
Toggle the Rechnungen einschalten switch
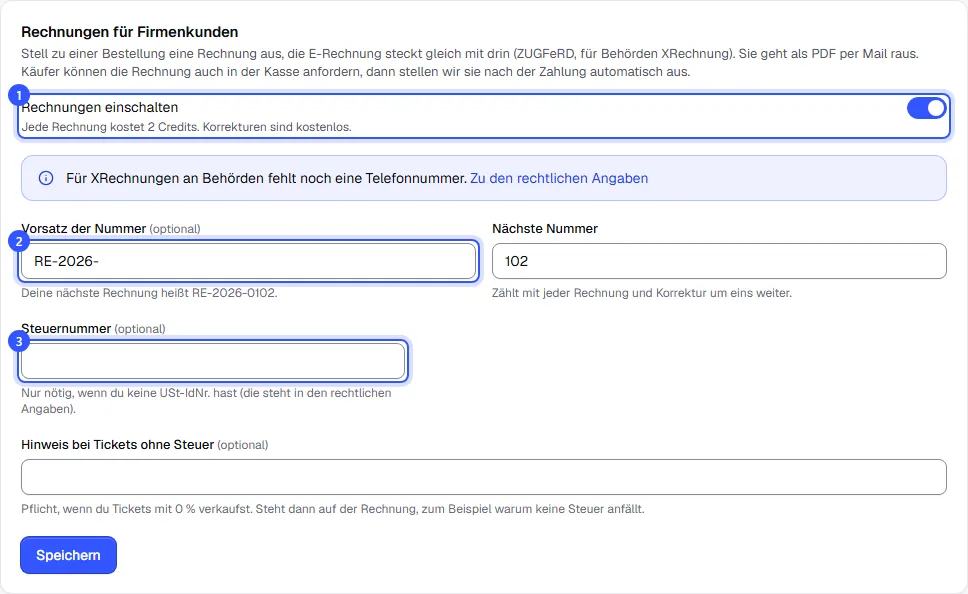pyautogui.click(x=927, y=109)
